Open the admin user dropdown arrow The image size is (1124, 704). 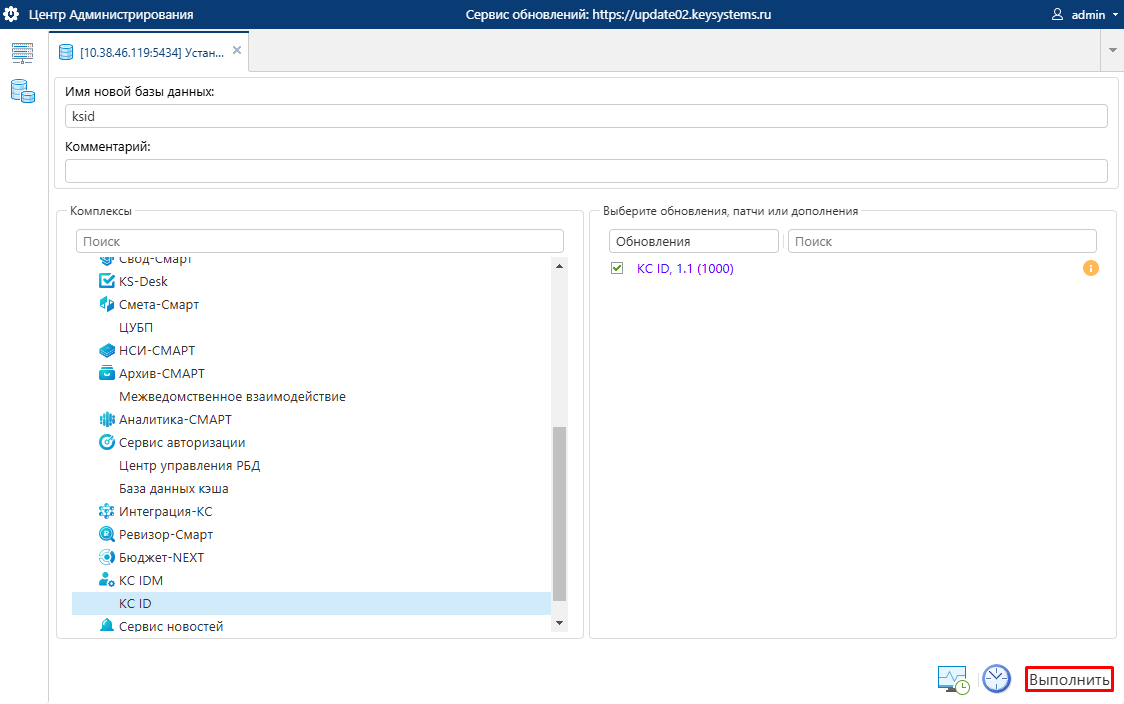(1115, 14)
